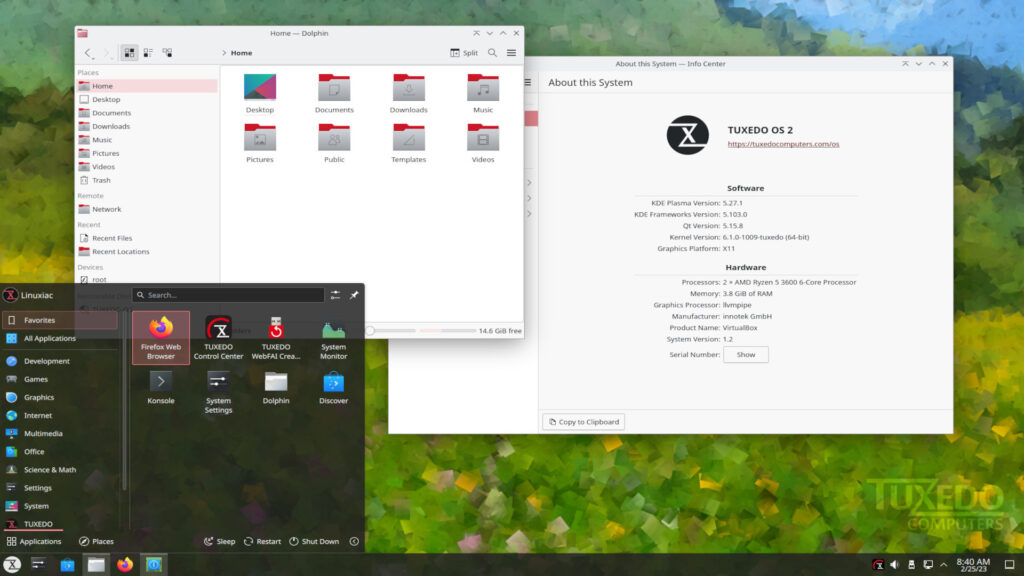Toggle Split view in Dolphin
The width and height of the screenshot is (1024, 576).
(464, 53)
